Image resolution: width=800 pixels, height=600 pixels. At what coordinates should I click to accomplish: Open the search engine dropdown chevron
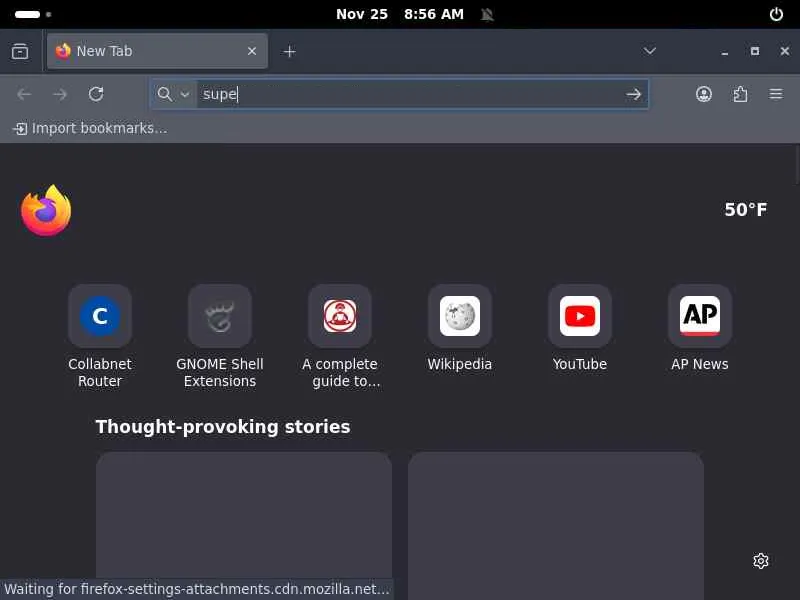click(185, 94)
